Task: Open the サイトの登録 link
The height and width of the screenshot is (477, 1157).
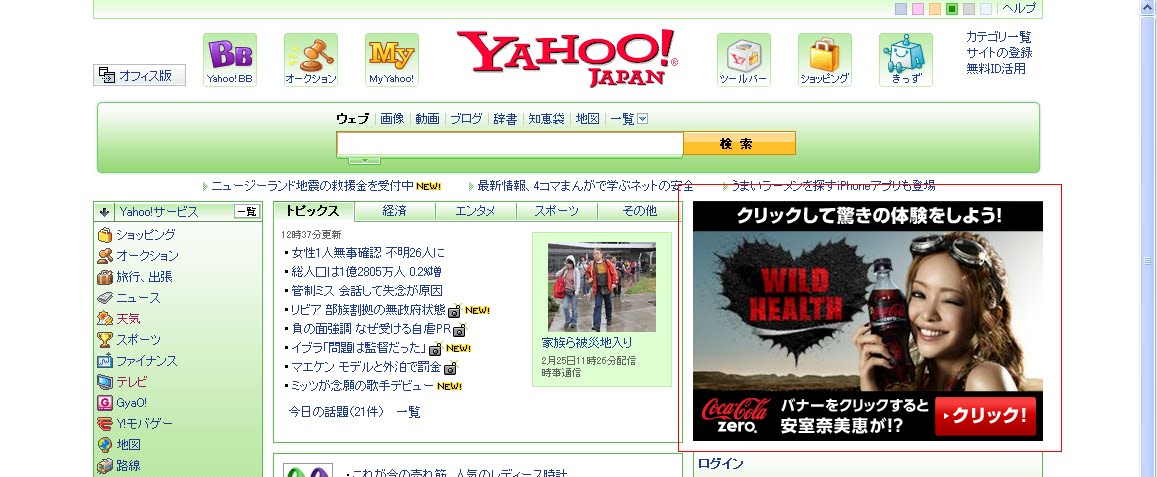Action: pyautogui.click(x=999, y=53)
